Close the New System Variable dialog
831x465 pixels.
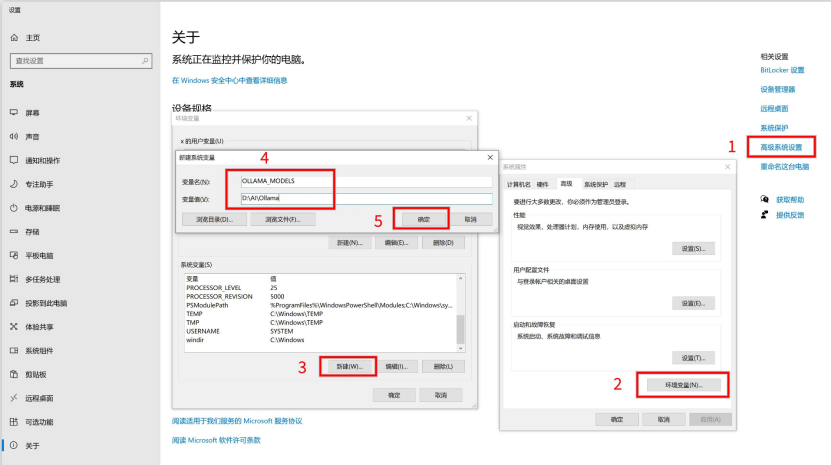(x=490, y=157)
